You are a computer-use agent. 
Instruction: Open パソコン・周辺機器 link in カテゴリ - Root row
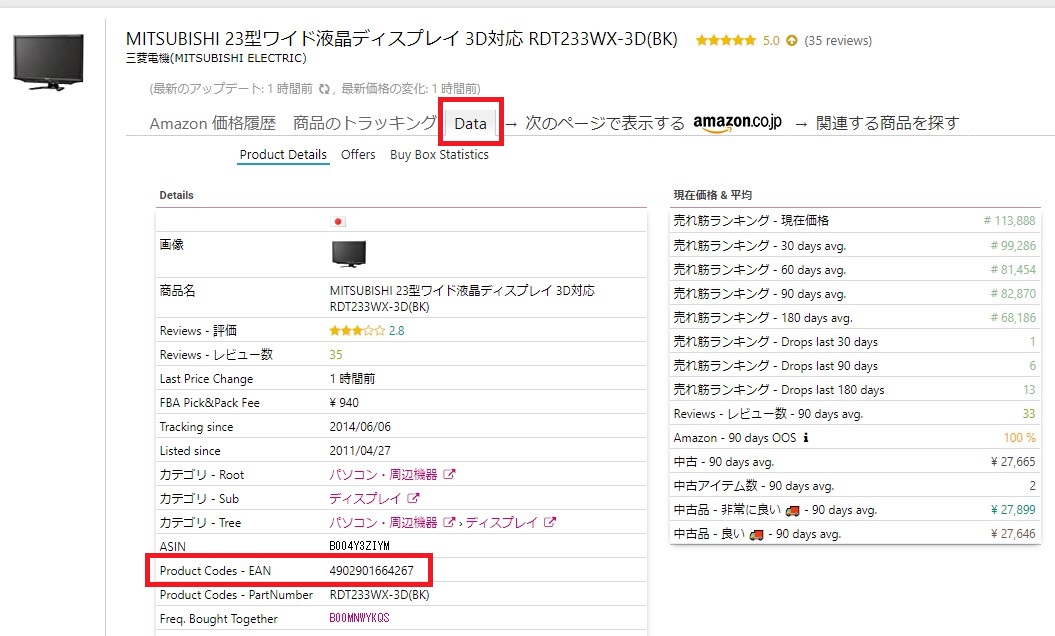(x=383, y=474)
